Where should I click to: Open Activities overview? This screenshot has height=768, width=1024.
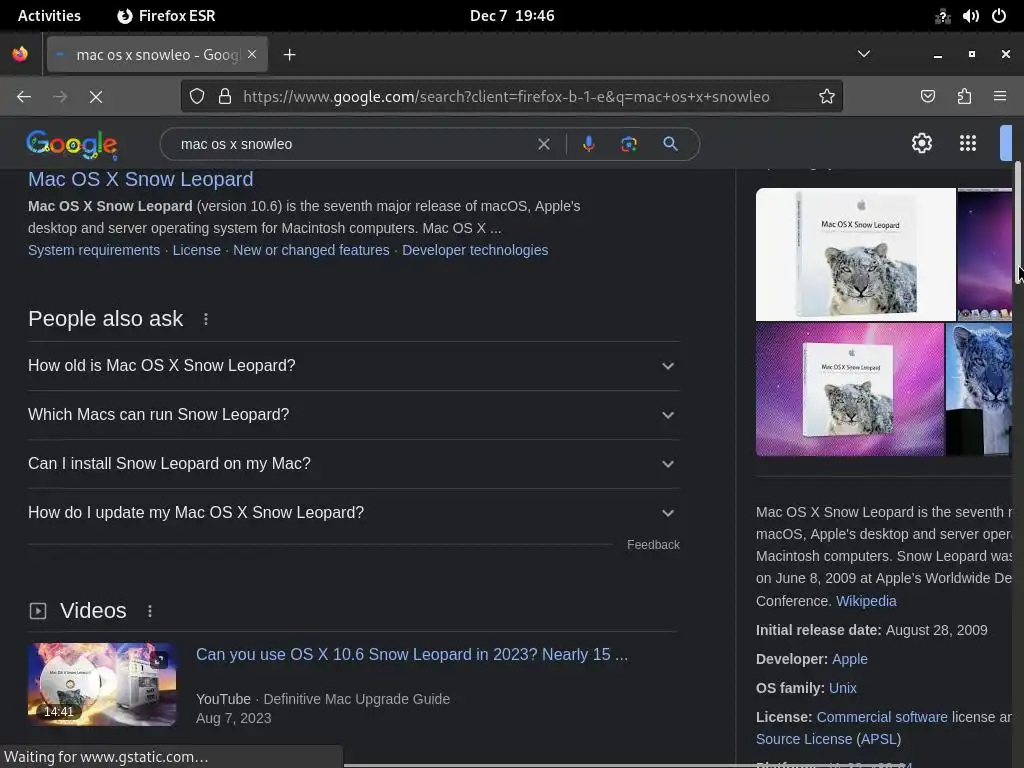[49, 16]
